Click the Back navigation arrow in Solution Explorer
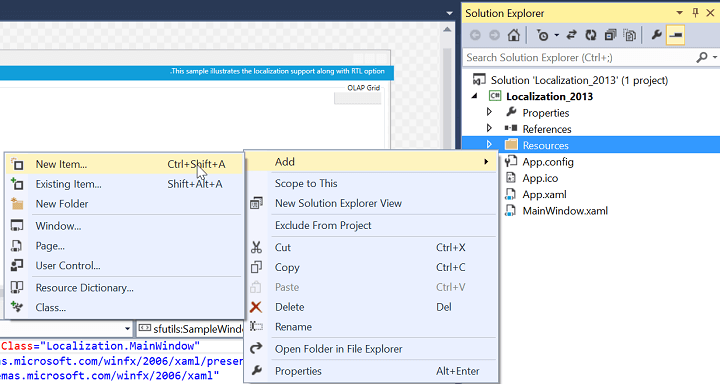The height and width of the screenshot is (384, 720). (x=475, y=35)
